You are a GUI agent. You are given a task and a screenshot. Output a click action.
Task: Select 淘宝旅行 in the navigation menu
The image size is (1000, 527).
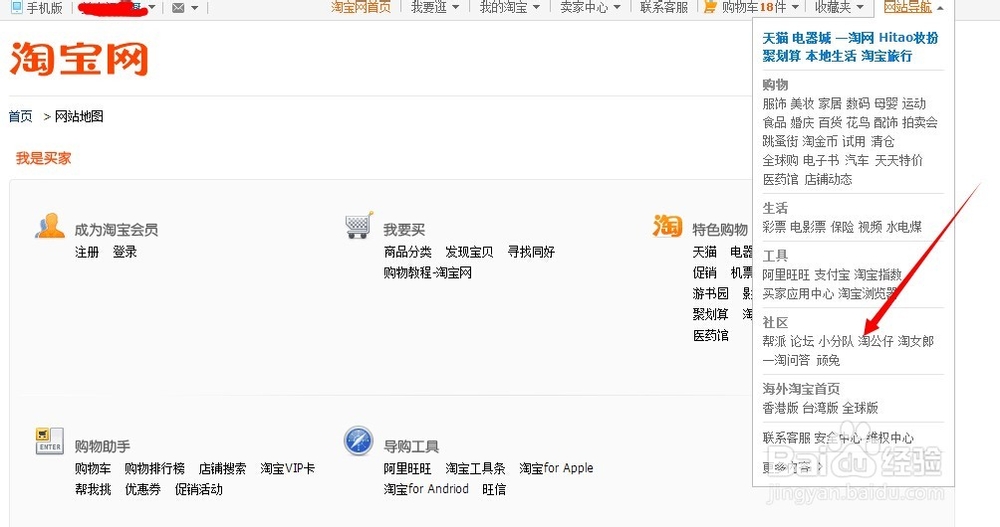click(886, 56)
